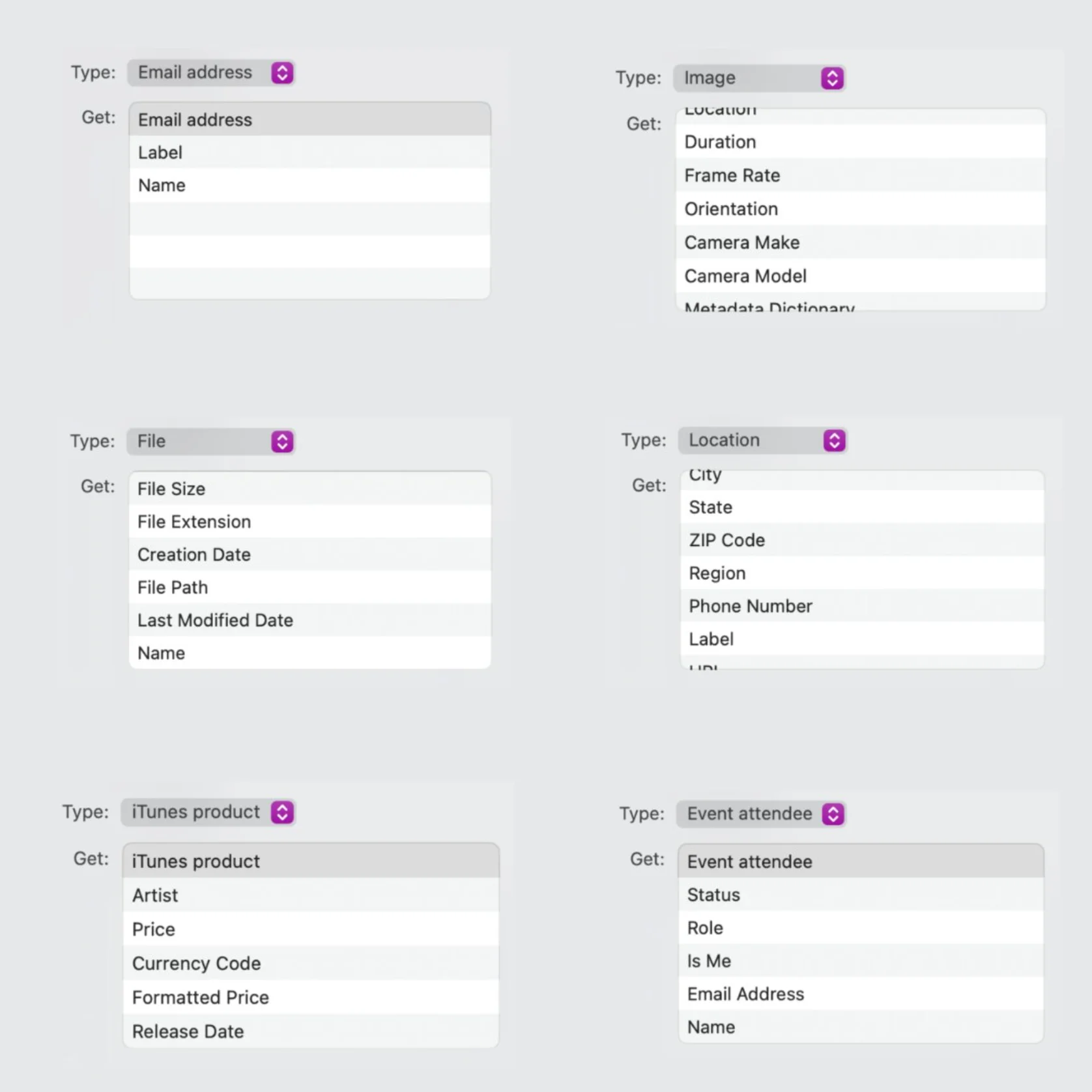Pick Orientation in the Image list

[x=860, y=209]
